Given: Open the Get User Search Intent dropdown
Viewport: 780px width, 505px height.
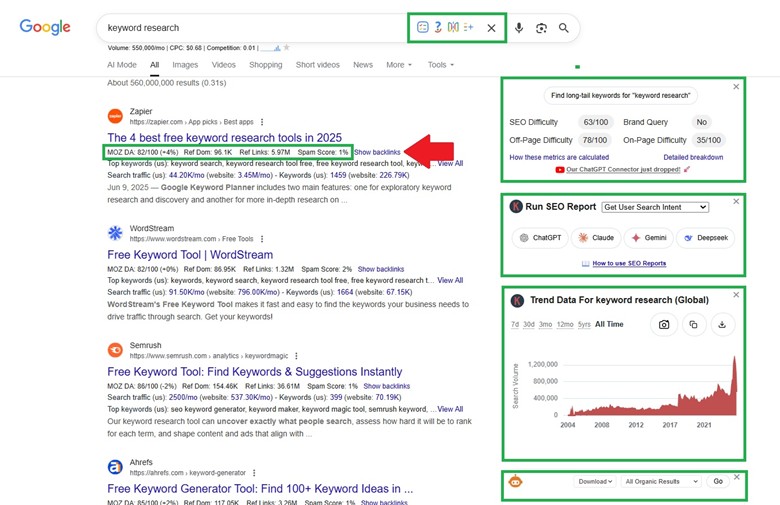Looking at the screenshot, I should 655,207.
